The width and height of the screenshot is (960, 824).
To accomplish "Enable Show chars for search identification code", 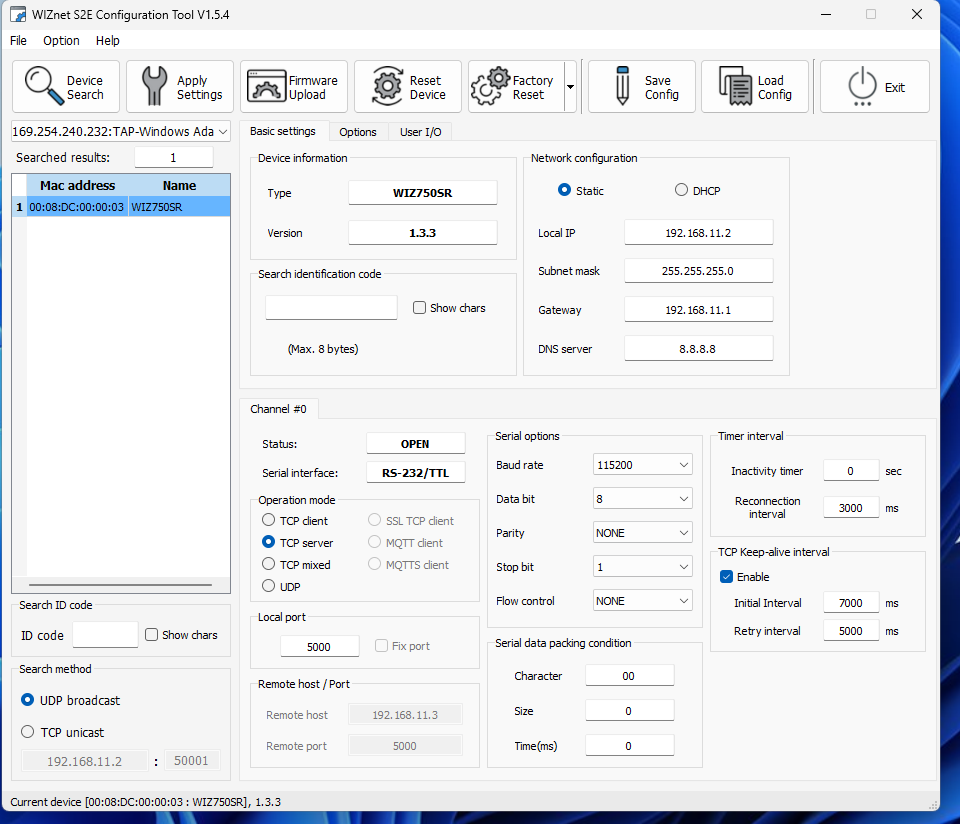I will 419,307.
